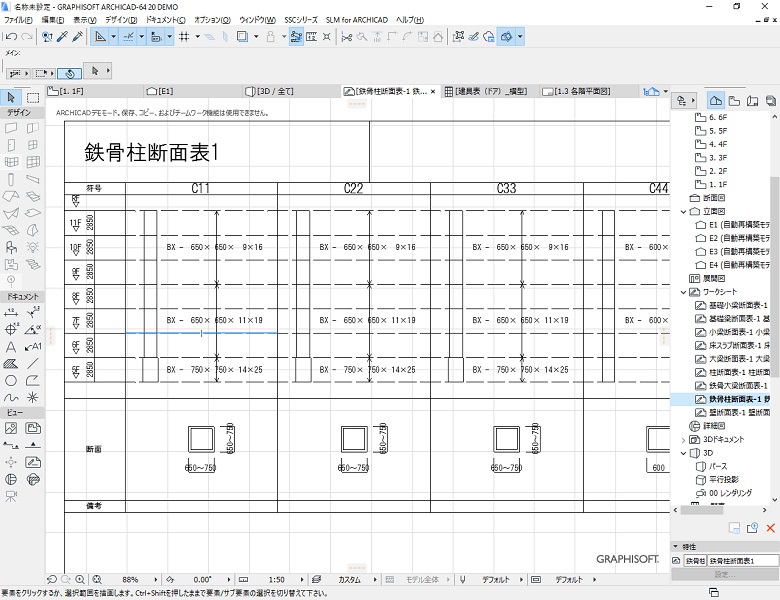Switch navigator to View Map icon

734,100
